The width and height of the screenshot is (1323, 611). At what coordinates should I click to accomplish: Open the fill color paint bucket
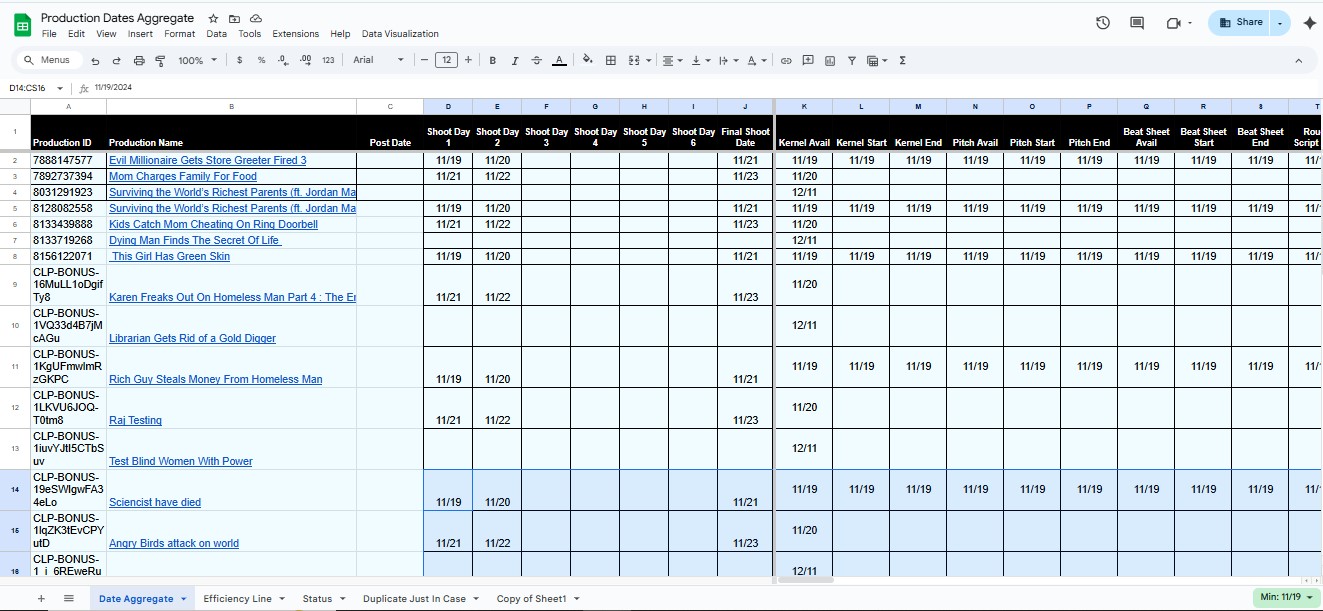pyautogui.click(x=587, y=61)
